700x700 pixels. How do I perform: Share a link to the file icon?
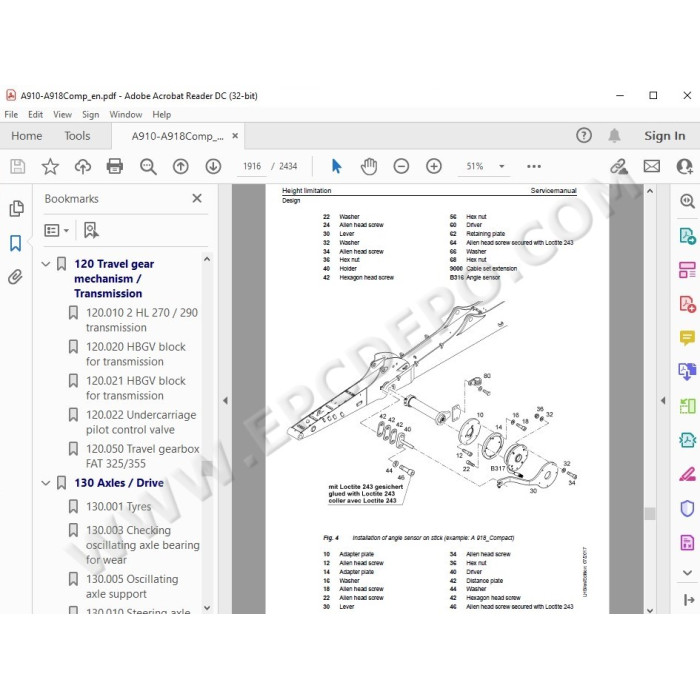click(x=619, y=167)
